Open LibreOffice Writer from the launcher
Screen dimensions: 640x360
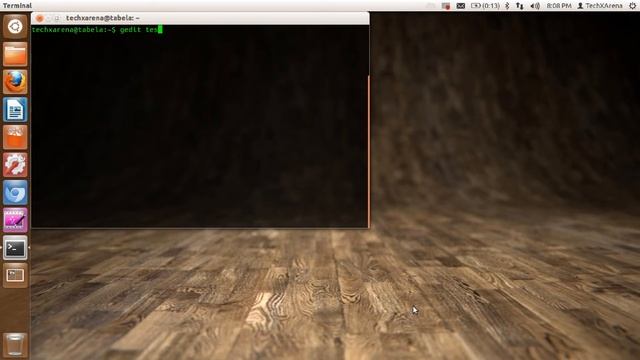(x=15, y=109)
